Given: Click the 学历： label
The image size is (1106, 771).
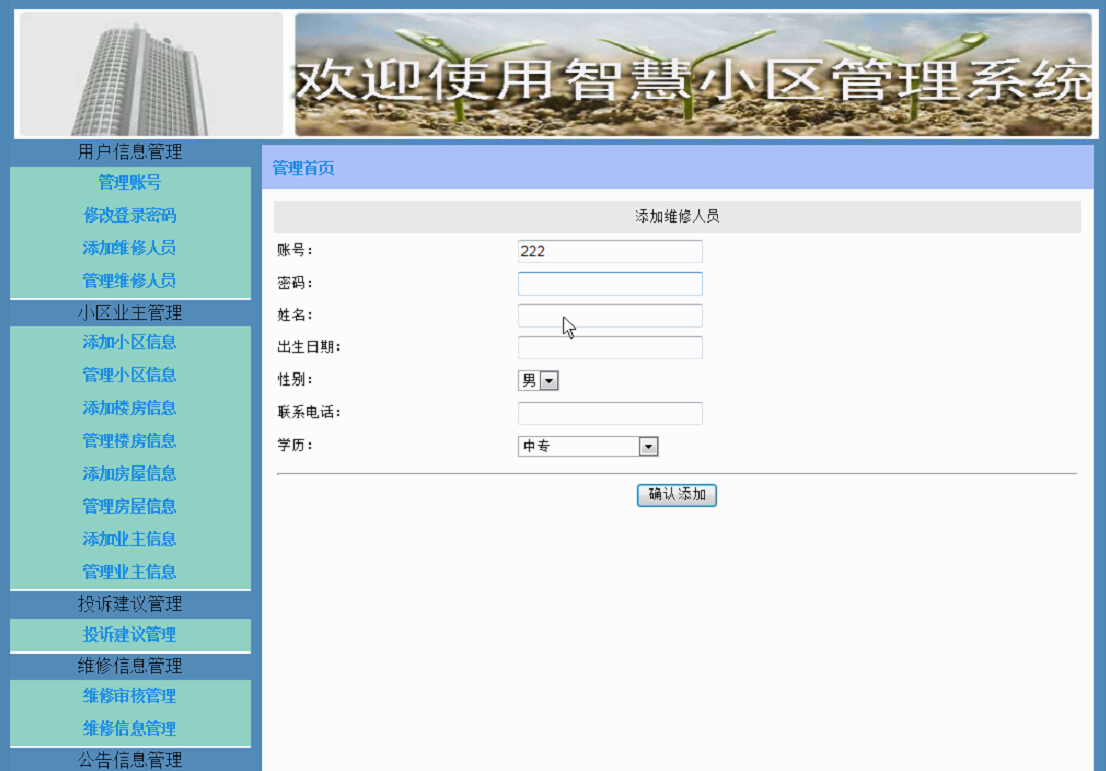Looking at the screenshot, I should tap(295, 445).
